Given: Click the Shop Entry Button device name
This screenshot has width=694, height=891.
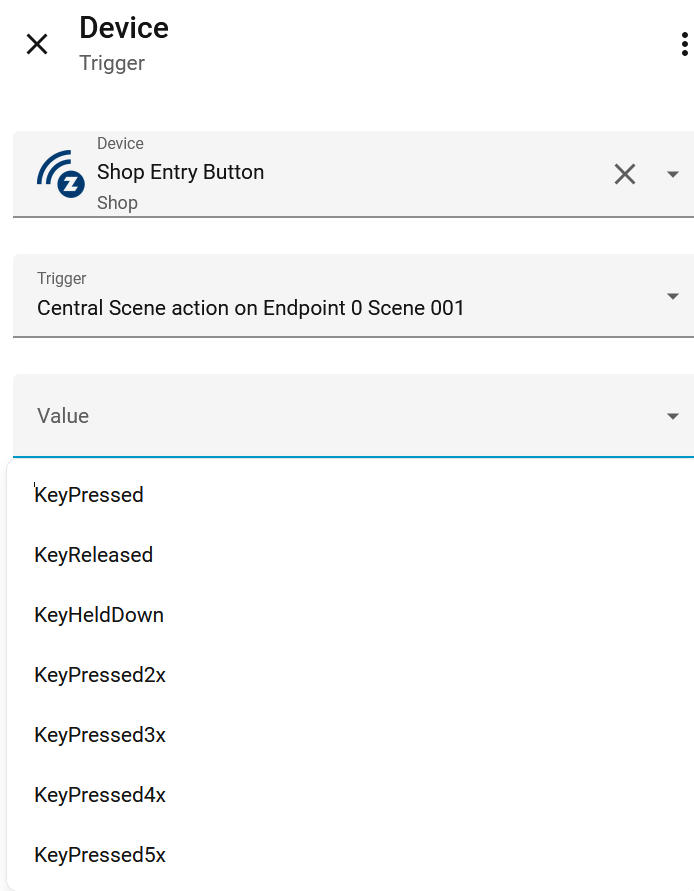Looking at the screenshot, I should pyautogui.click(x=180, y=172).
